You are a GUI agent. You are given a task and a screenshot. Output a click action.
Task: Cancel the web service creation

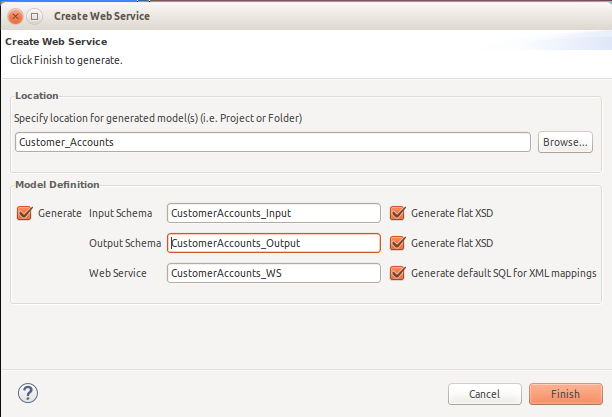(484, 394)
